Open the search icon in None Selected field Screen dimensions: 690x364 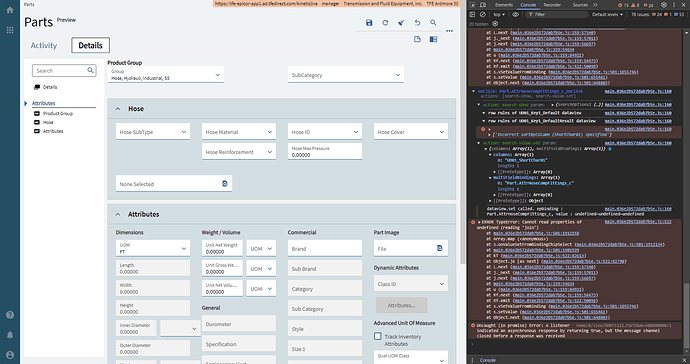point(225,184)
